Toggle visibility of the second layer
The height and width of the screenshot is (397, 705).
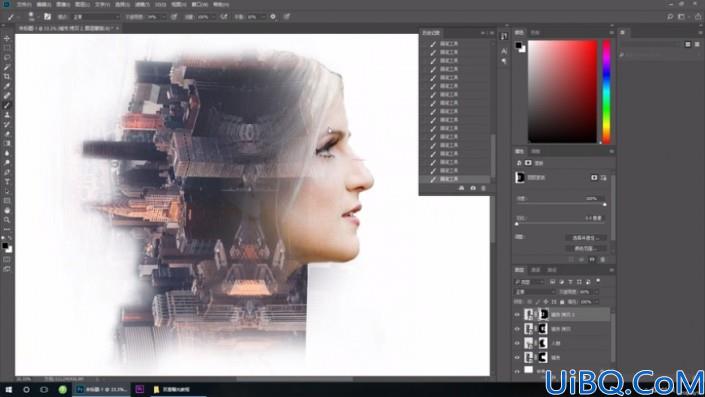pos(517,329)
